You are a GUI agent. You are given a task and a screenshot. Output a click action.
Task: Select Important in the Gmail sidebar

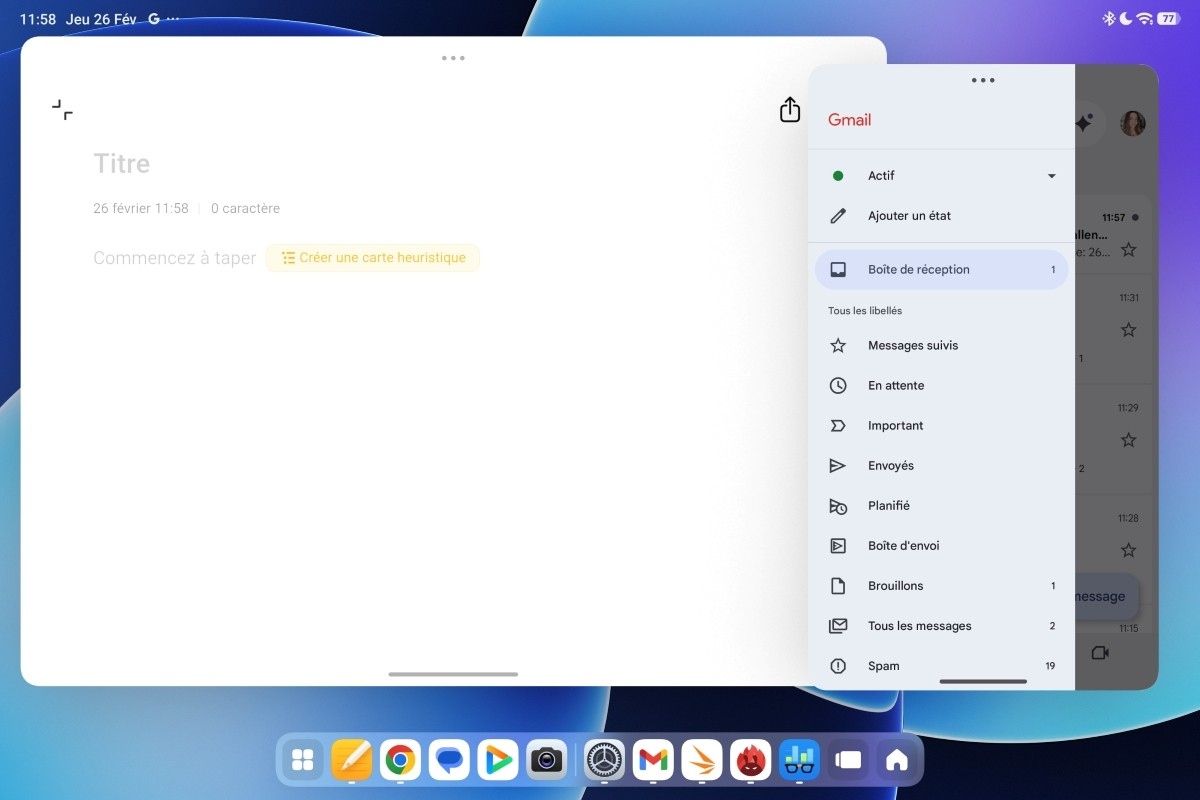click(895, 425)
